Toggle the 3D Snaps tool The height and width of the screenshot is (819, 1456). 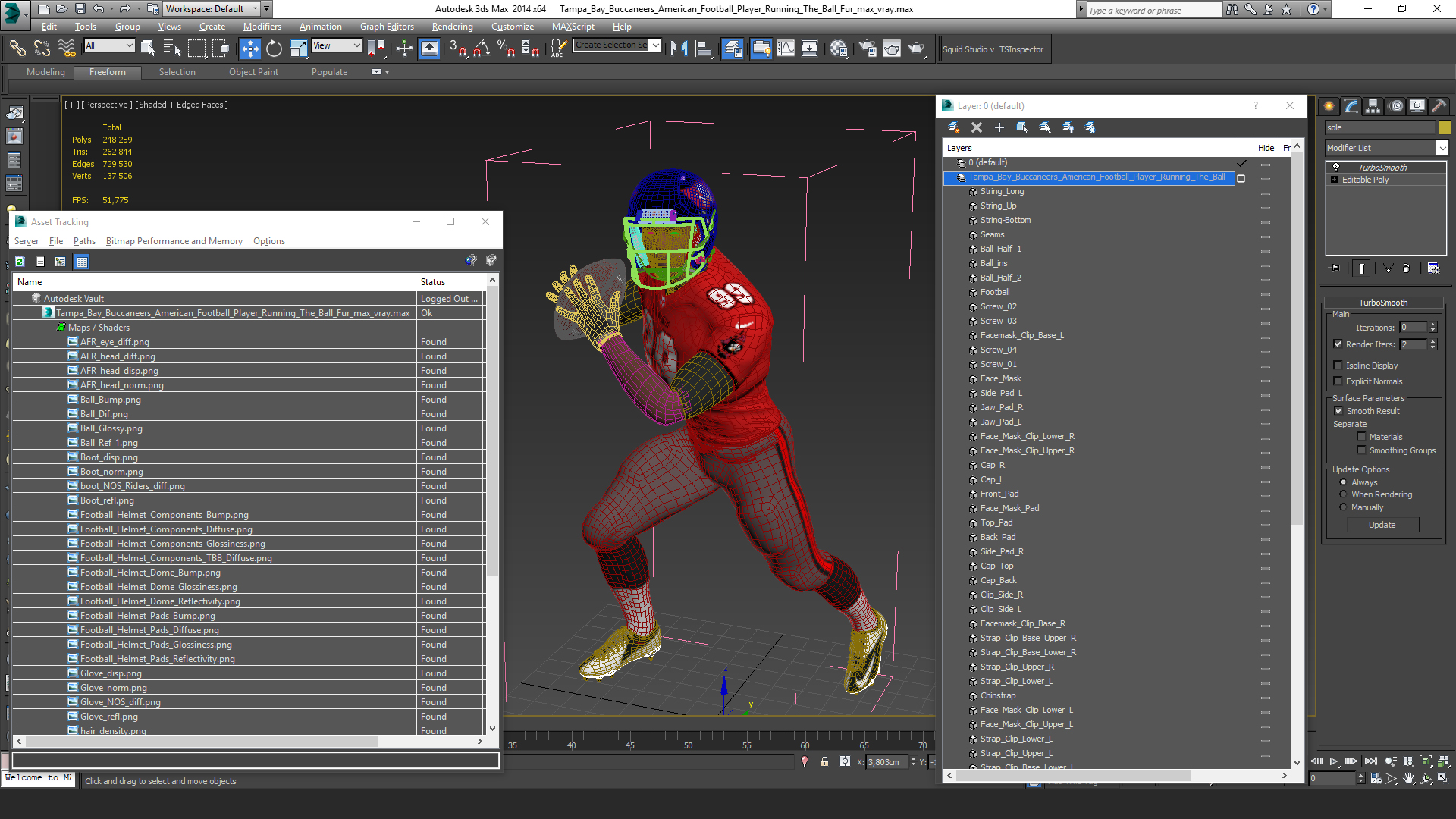pos(457,49)
